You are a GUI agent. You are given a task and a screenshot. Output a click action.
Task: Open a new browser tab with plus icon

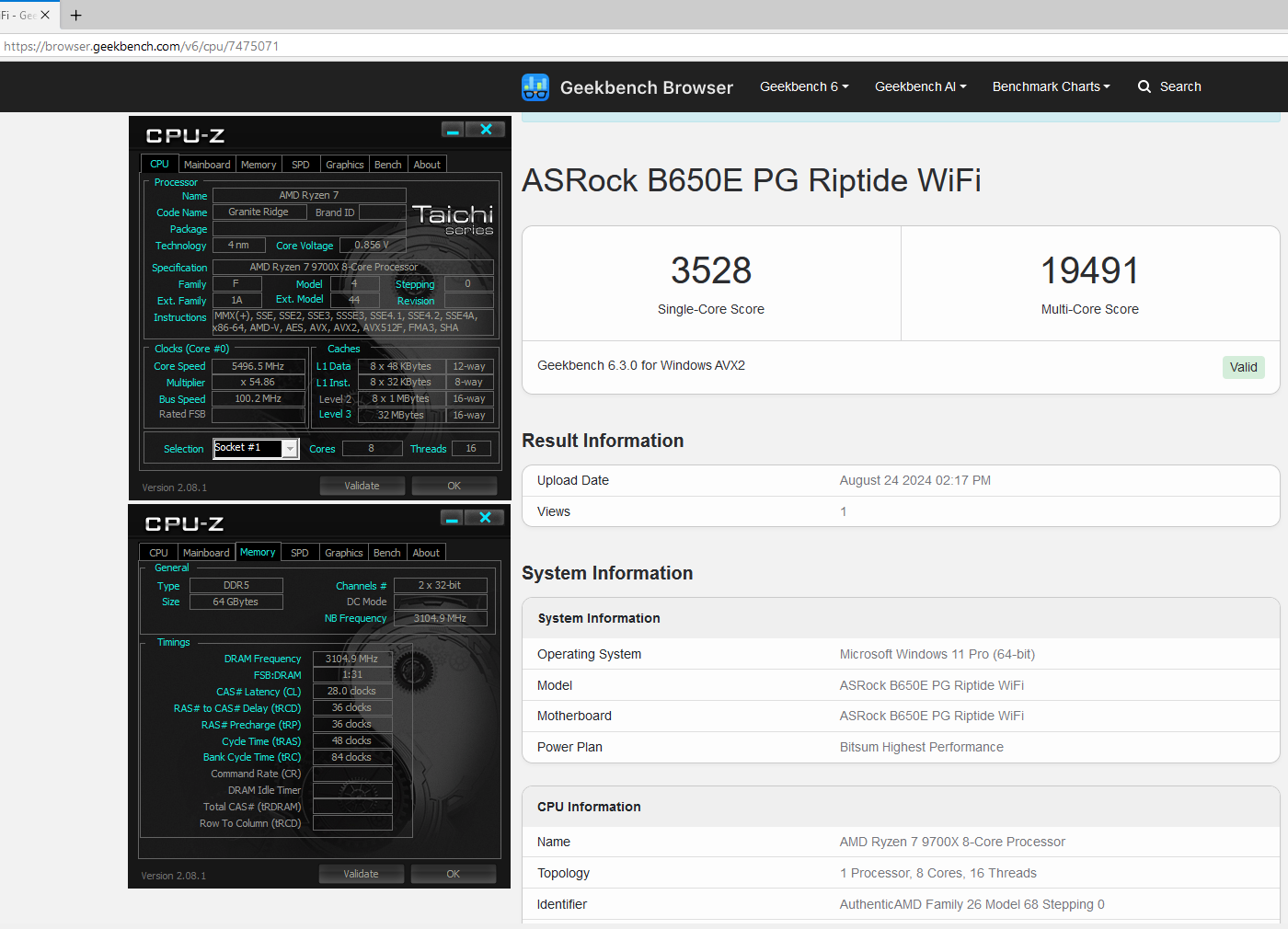[x=76, y=15]
